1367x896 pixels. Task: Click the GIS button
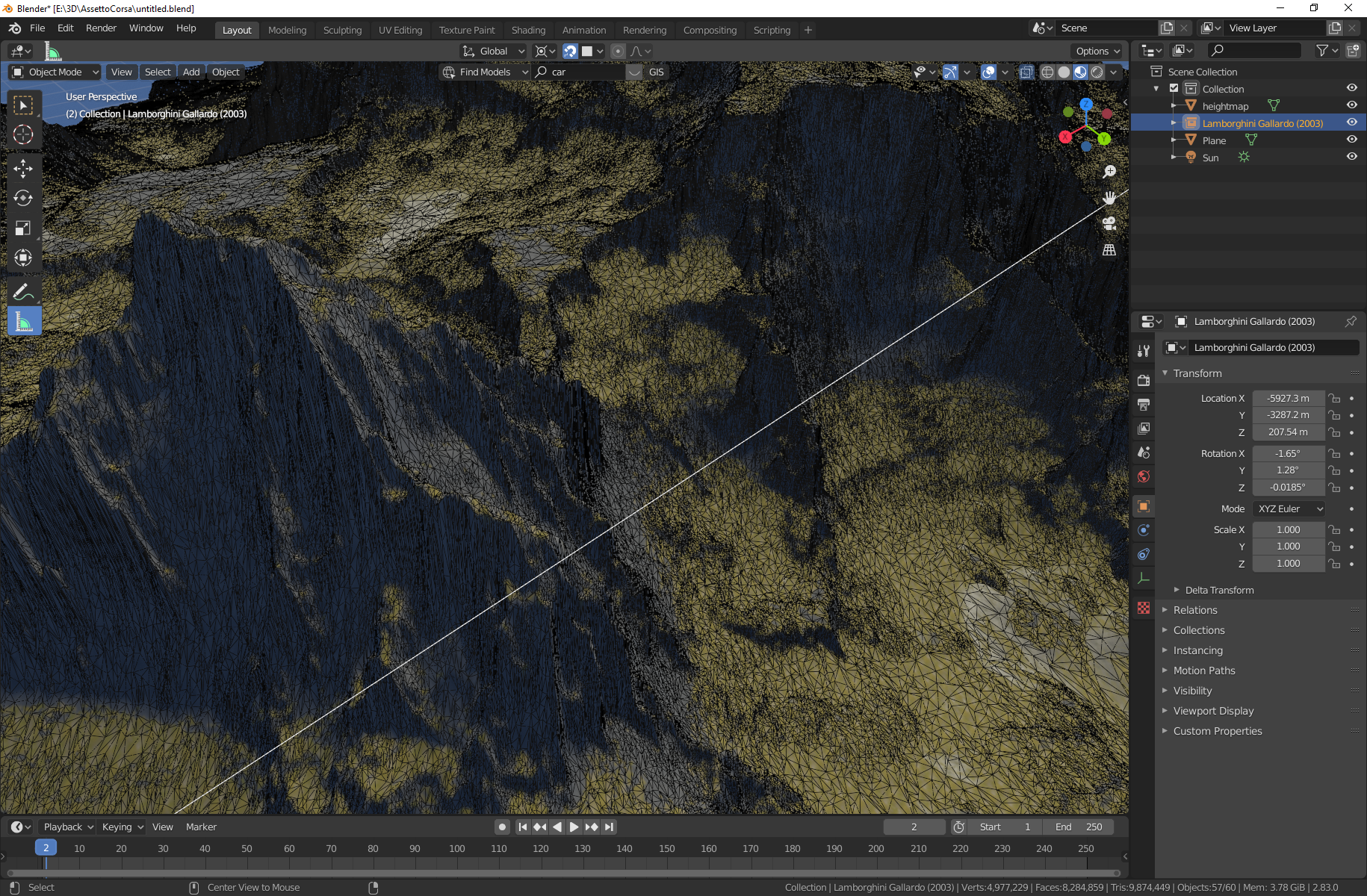(656, 72)
